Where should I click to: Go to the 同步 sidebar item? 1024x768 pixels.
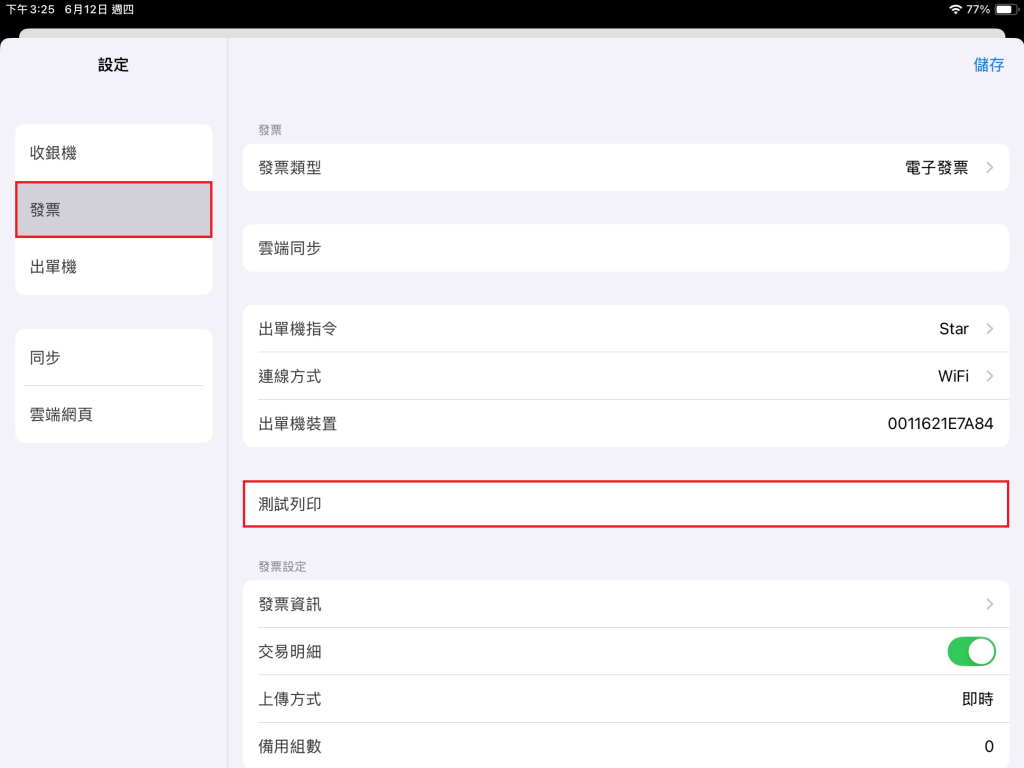tap(114, 357)
